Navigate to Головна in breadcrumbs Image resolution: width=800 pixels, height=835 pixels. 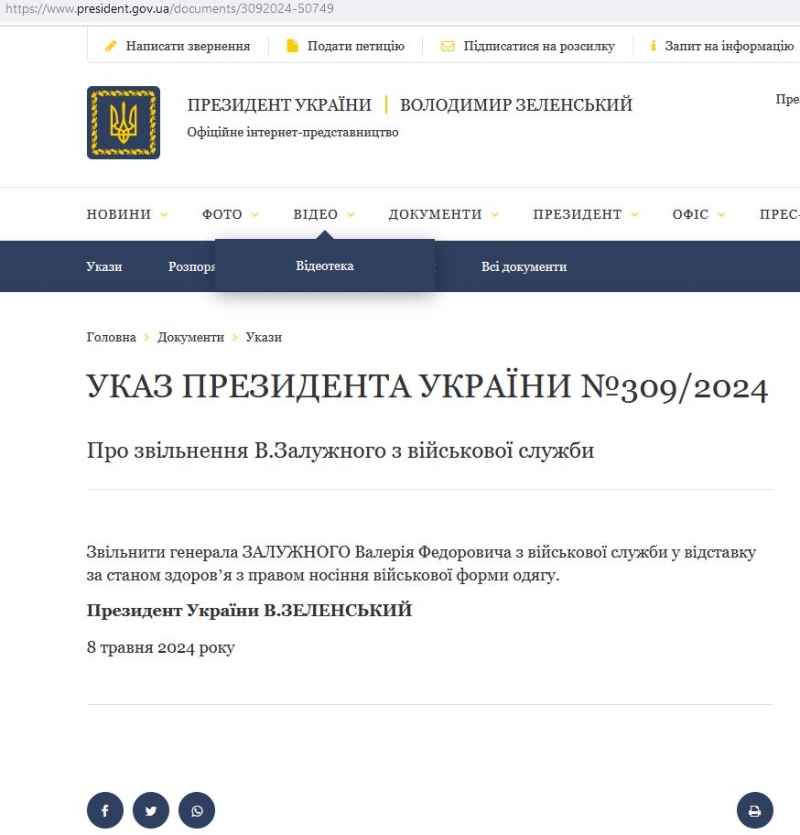(111, 337)
